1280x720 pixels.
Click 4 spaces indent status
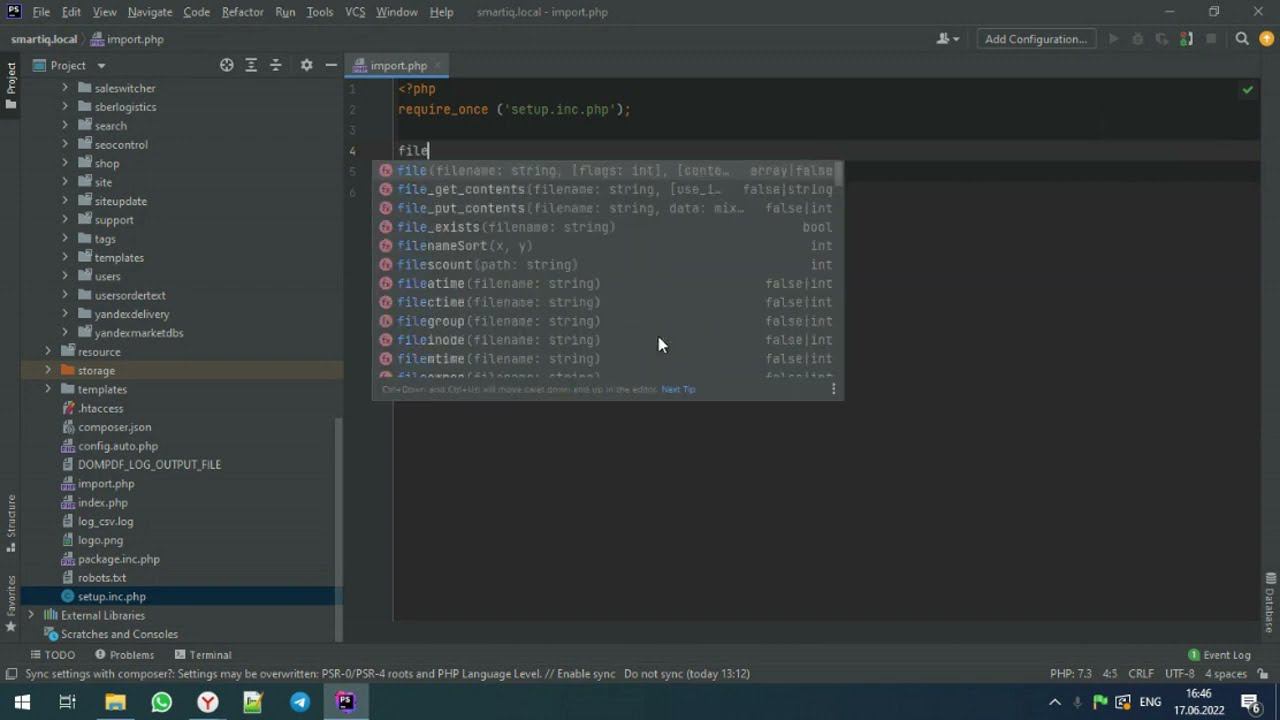coord(1225,674)
